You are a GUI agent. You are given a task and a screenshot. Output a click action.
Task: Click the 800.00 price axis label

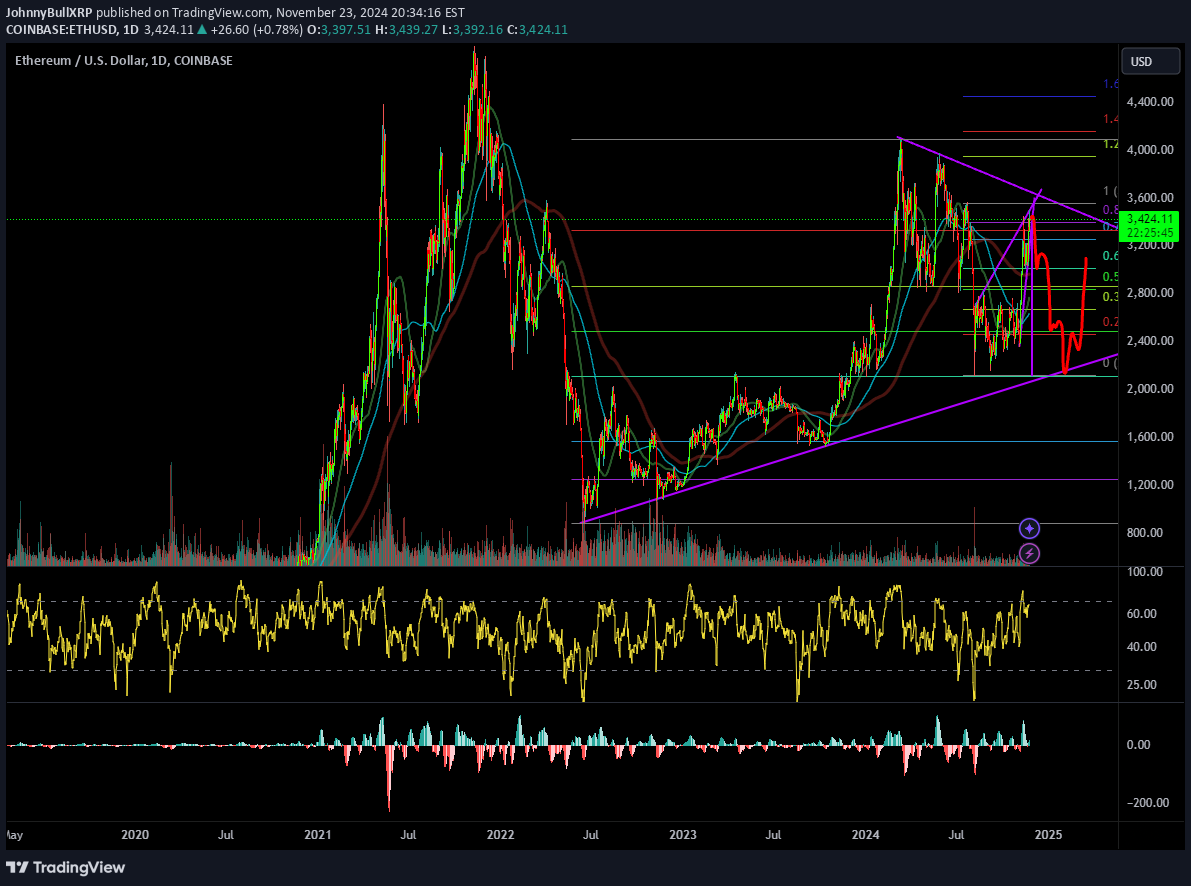[1145, 533]
